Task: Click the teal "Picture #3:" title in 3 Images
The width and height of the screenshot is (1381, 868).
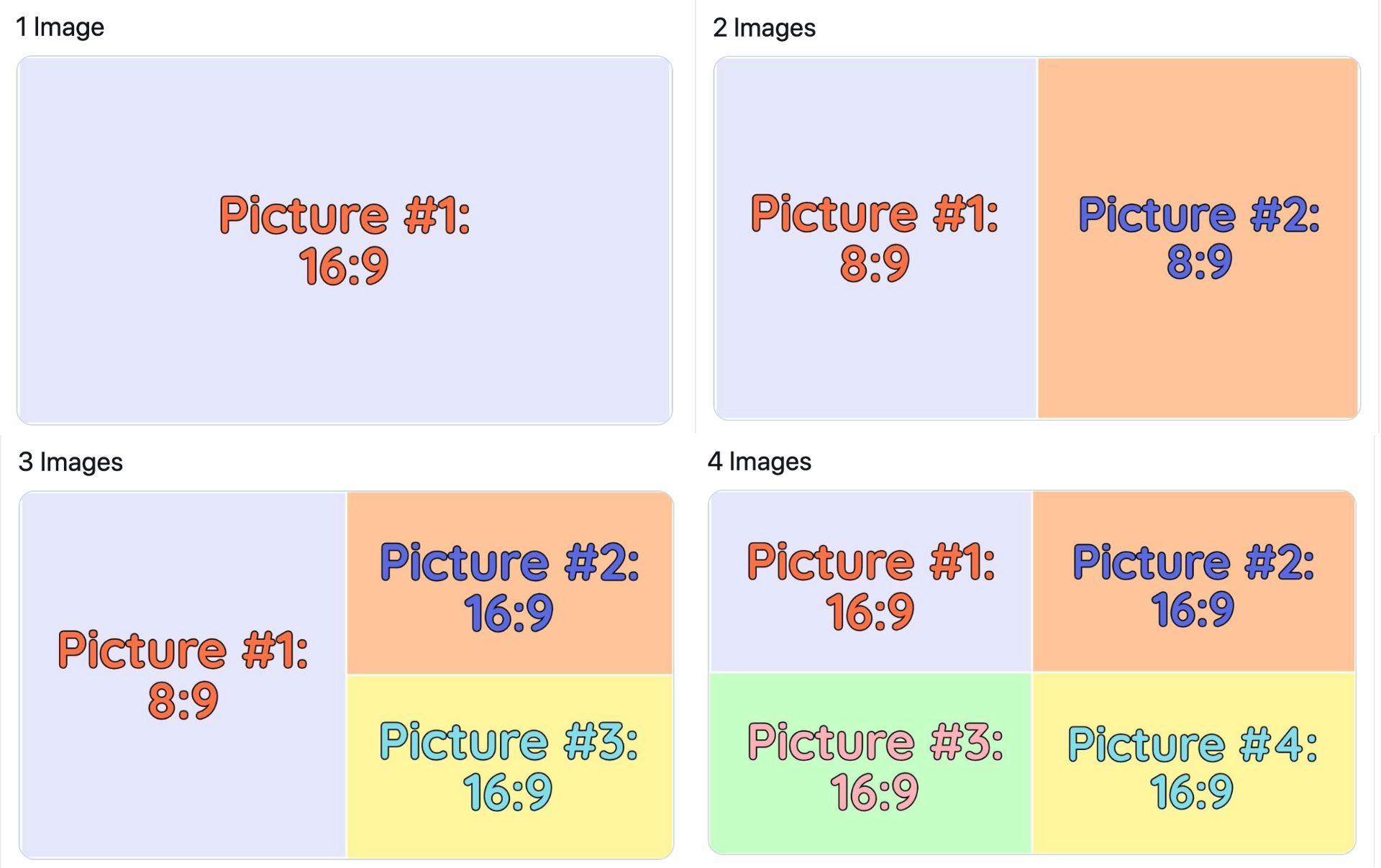Action: (x=509, y=742)
